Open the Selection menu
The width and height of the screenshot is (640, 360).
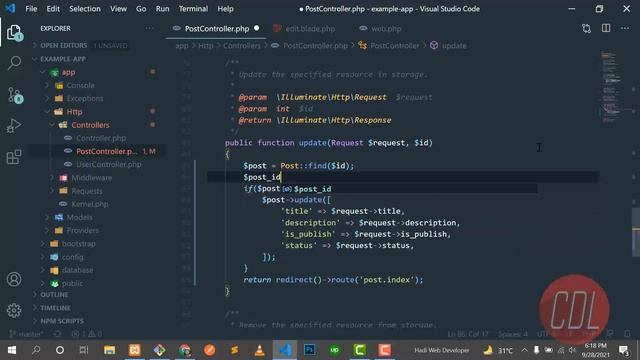tap(85, 9)
